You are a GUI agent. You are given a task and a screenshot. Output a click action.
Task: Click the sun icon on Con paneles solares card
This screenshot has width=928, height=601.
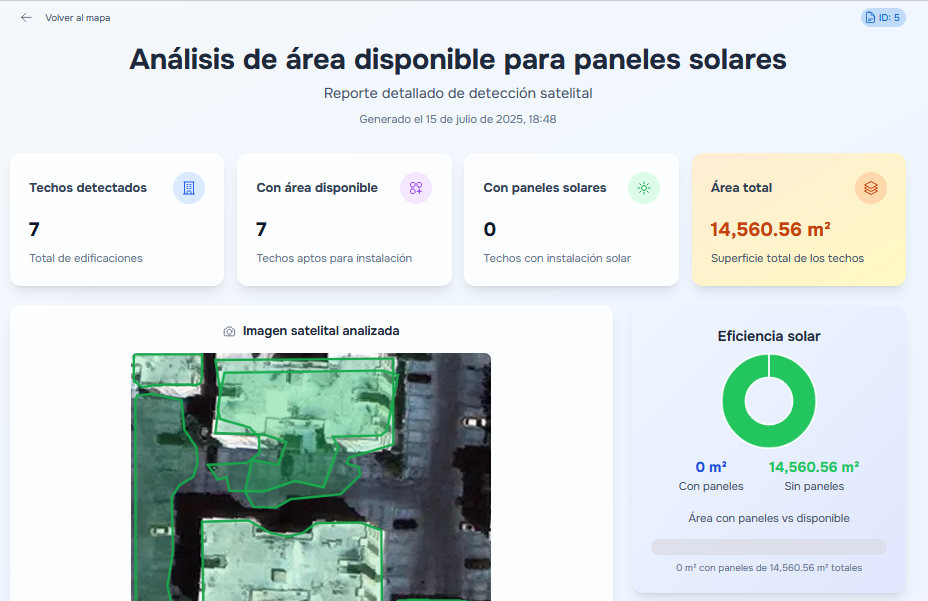tap(644, 188)
